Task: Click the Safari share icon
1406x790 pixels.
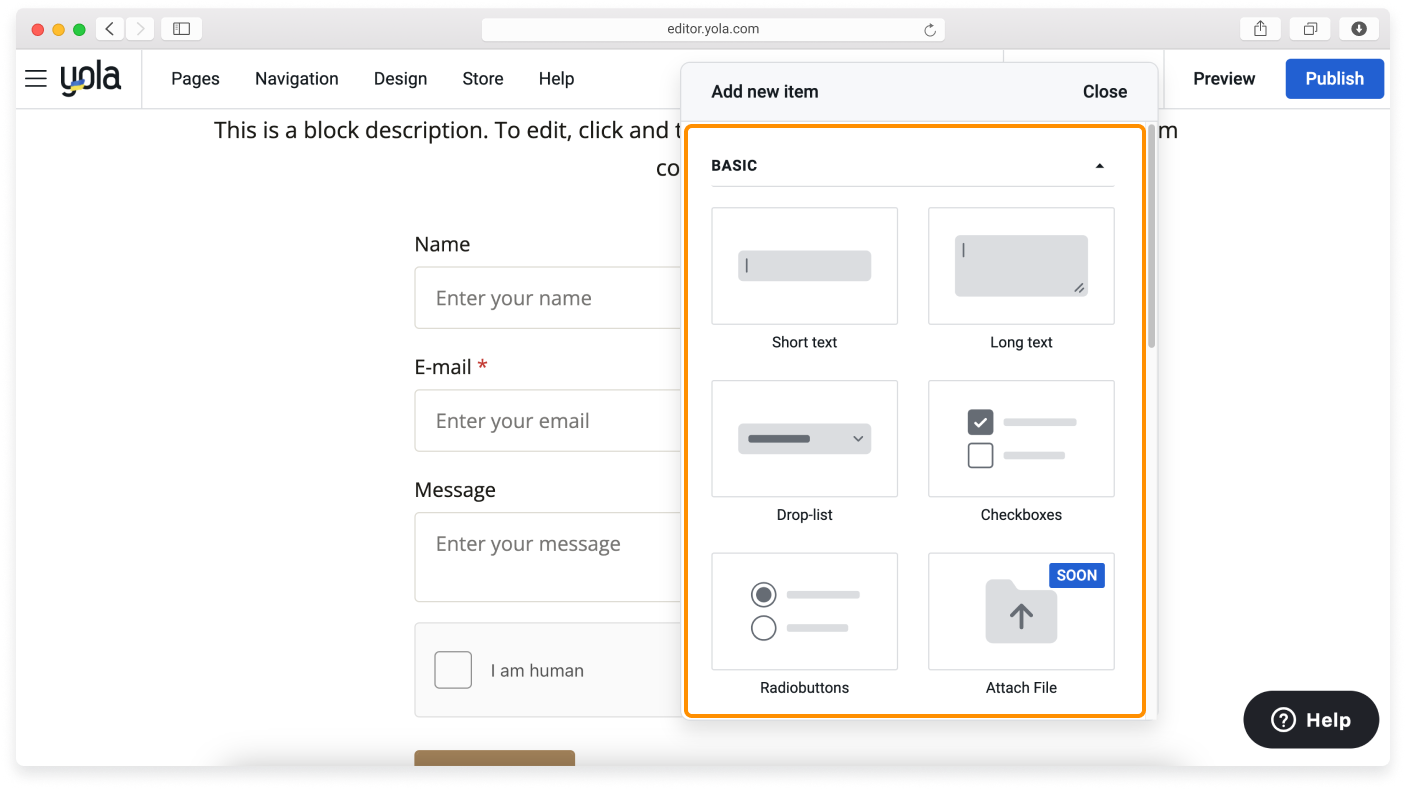Action: pyautogui.click(x=1260, y=29)
